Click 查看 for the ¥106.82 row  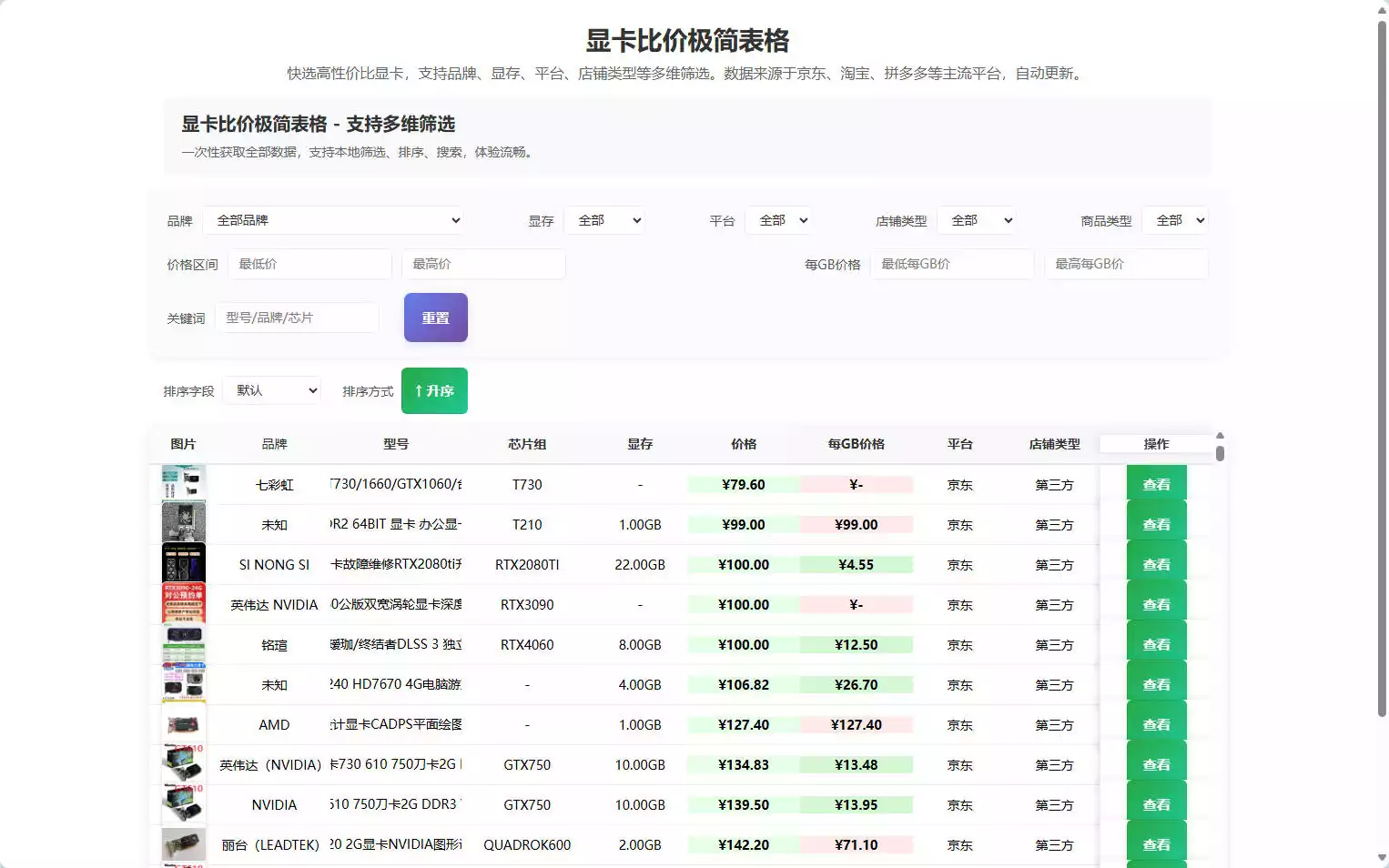tap(1157, 685)
